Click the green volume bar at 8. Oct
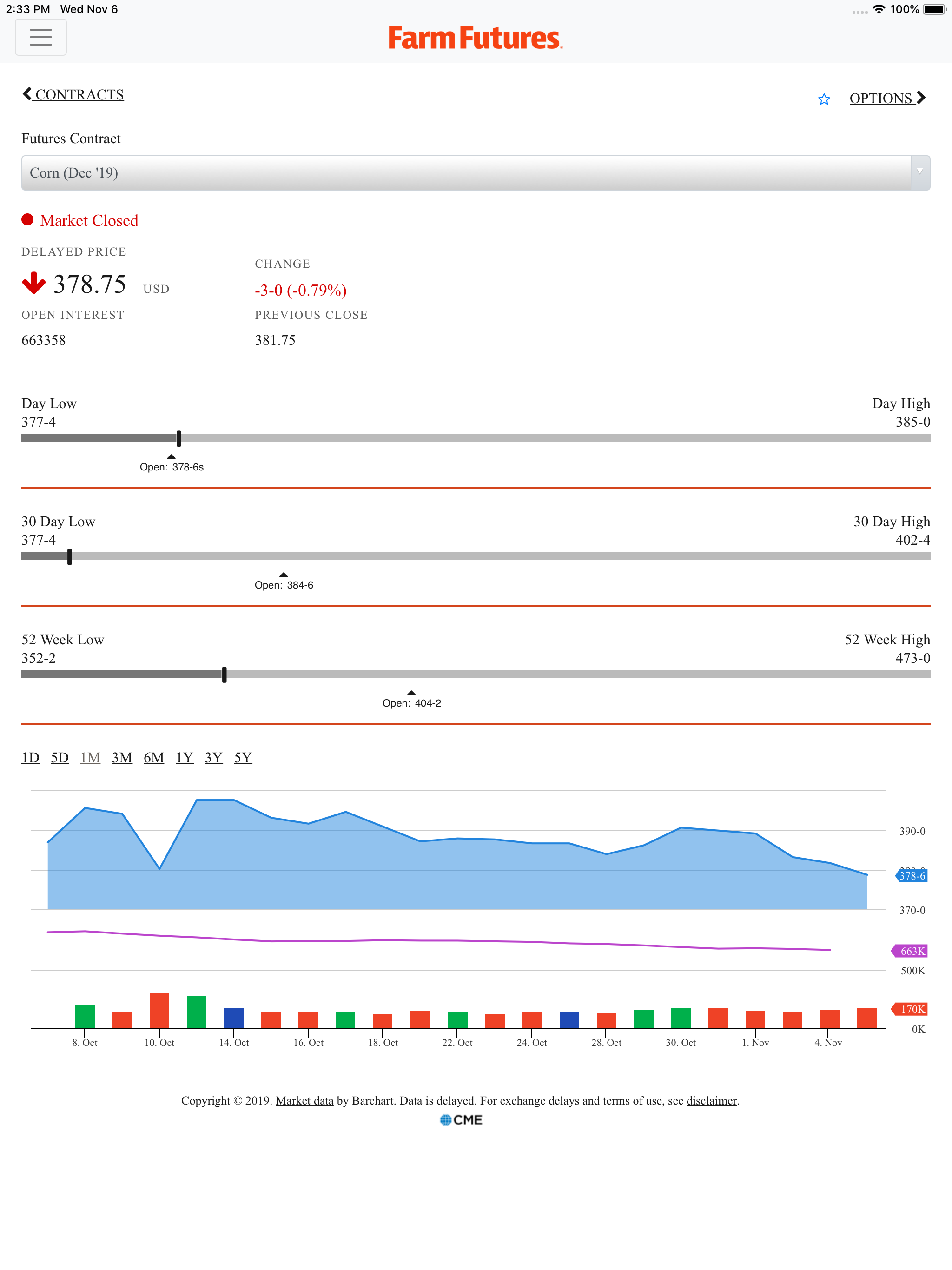The width and height of the screenshot is (952, 1270). click(85, 1016)
